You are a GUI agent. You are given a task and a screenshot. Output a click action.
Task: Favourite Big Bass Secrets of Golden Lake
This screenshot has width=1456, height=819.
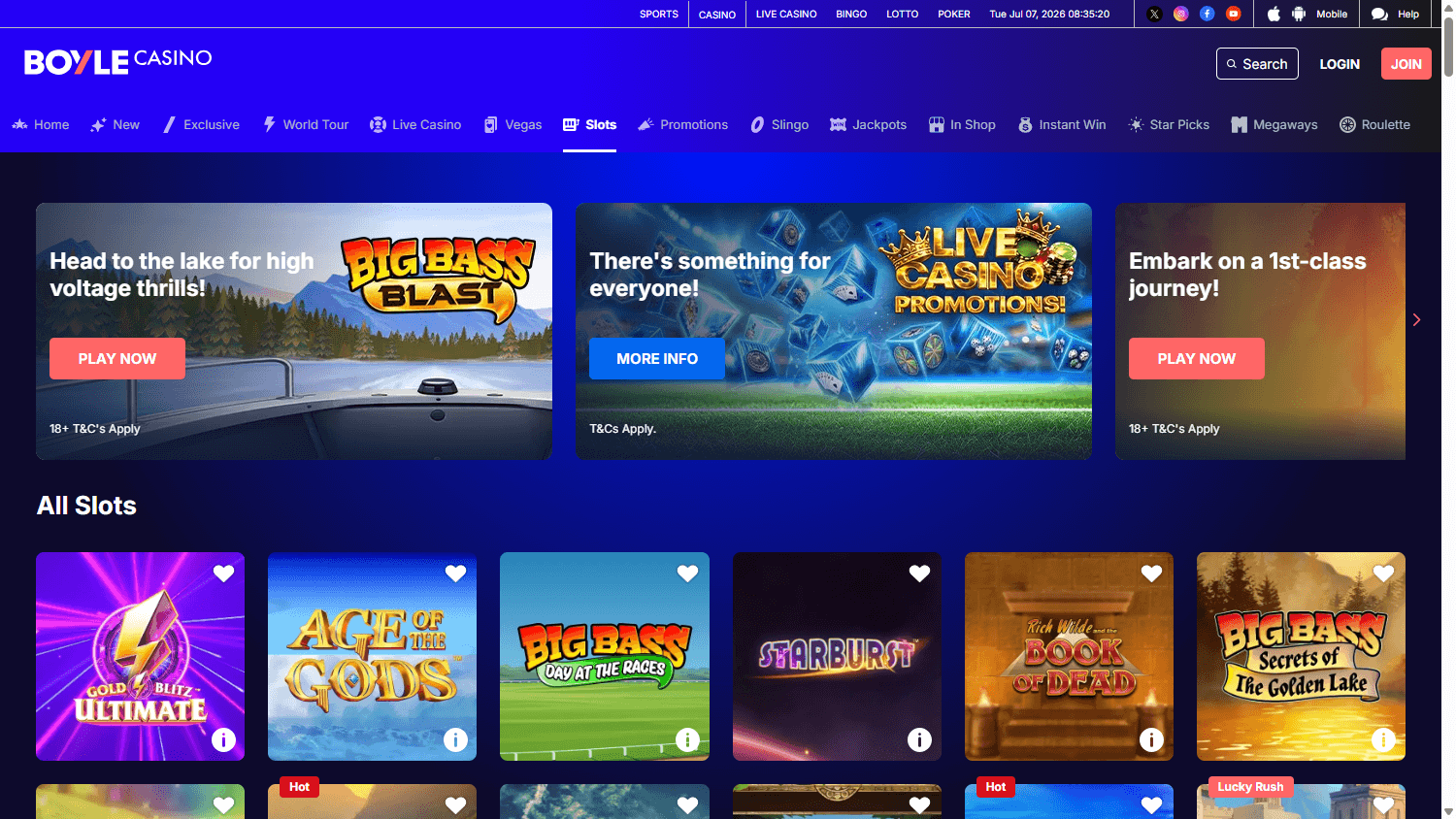(1383, 573)
